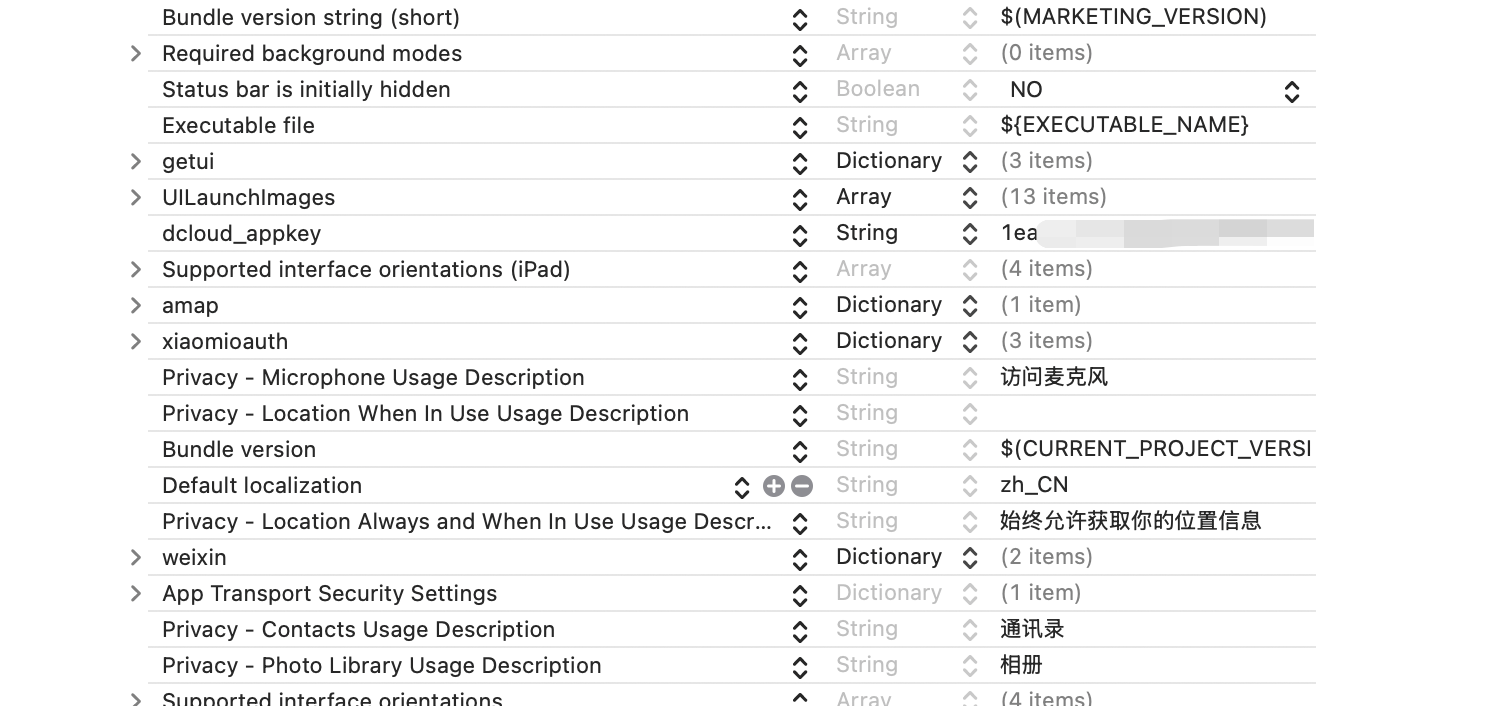The image size is (1492, 706).
Task: Open type selector for amap Dictionary
Action: 969,305
